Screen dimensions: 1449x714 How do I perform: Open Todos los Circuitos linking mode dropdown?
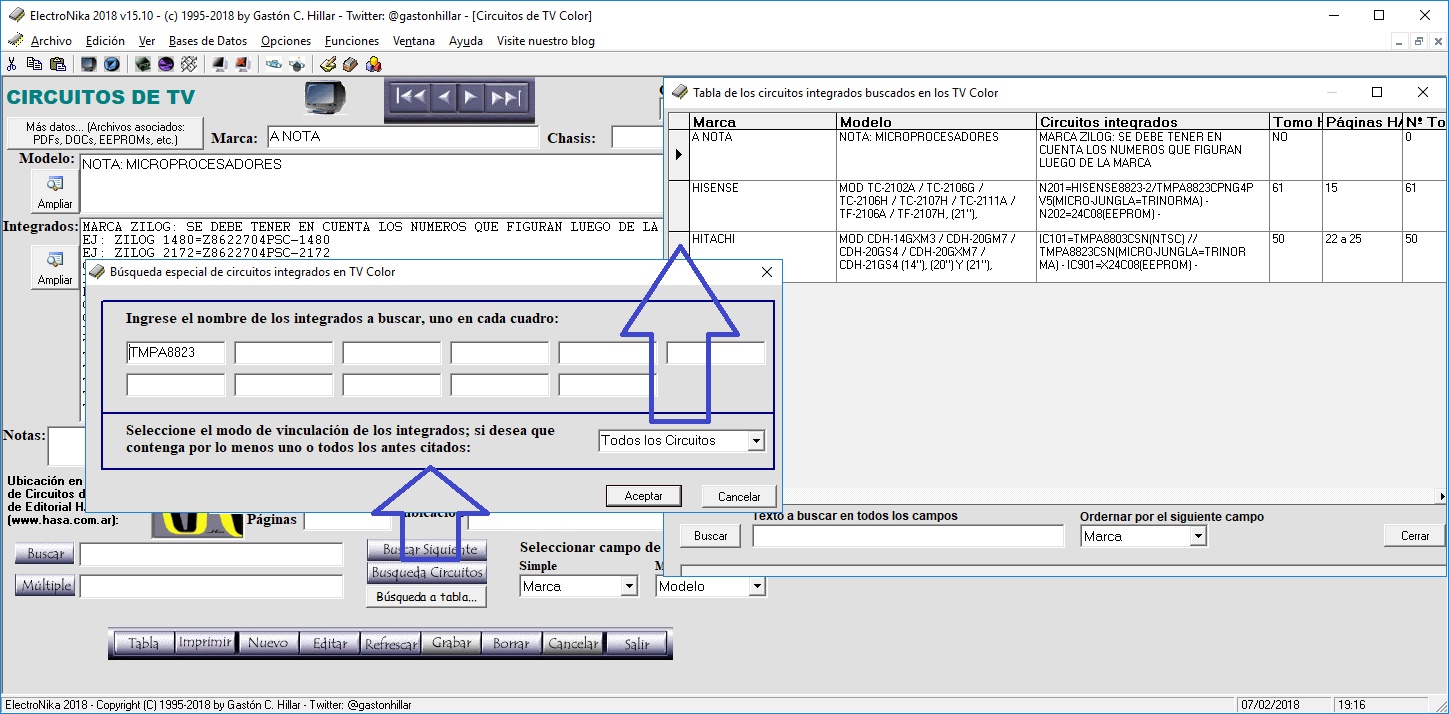click(x=756, y=441)
